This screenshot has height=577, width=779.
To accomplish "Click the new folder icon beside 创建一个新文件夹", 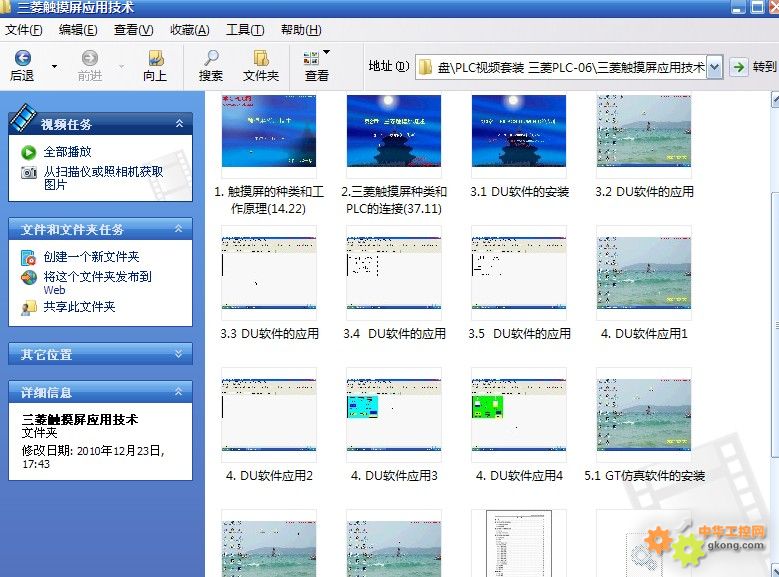I will click(28, 257).
